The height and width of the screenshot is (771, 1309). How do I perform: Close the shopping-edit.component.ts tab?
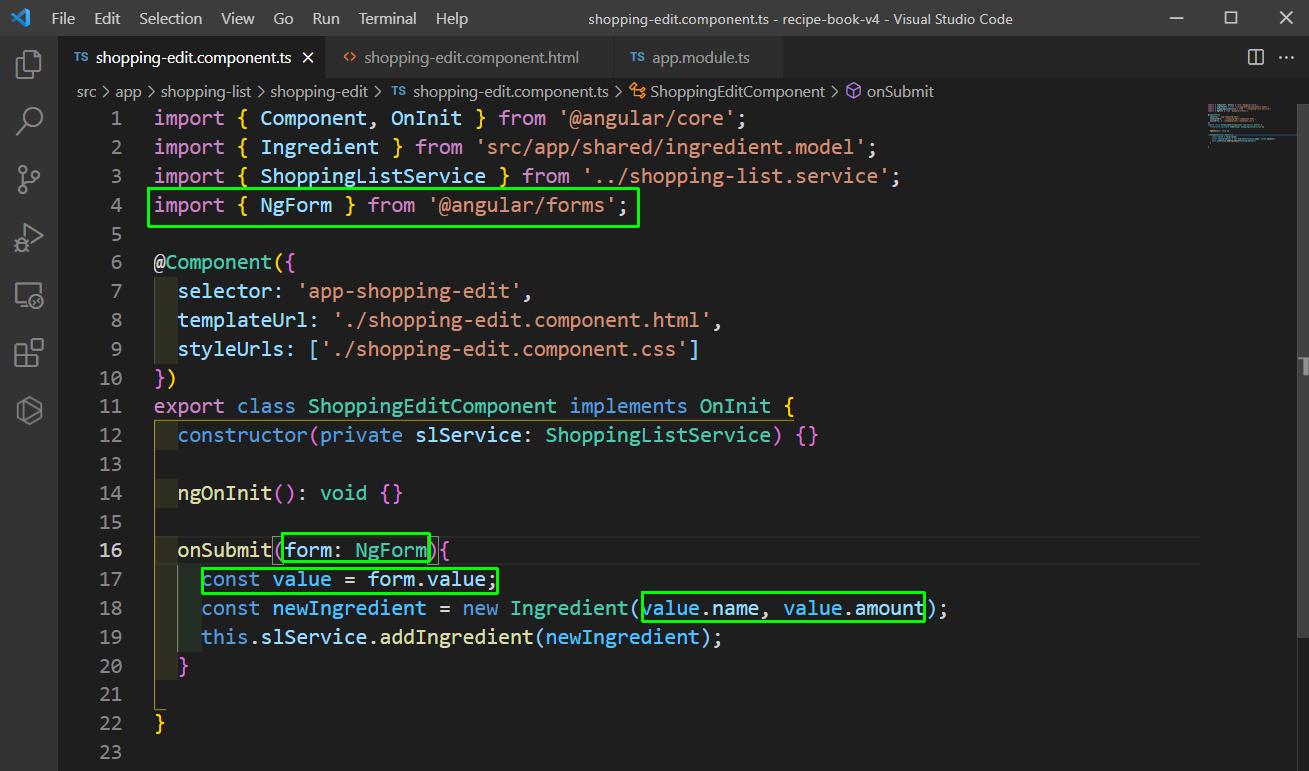point(308,58)
